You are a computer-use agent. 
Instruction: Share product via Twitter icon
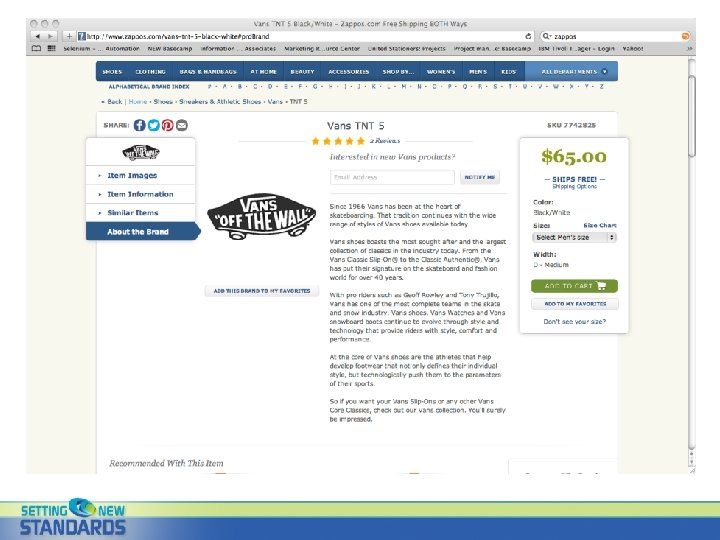[x=154, y=125]
